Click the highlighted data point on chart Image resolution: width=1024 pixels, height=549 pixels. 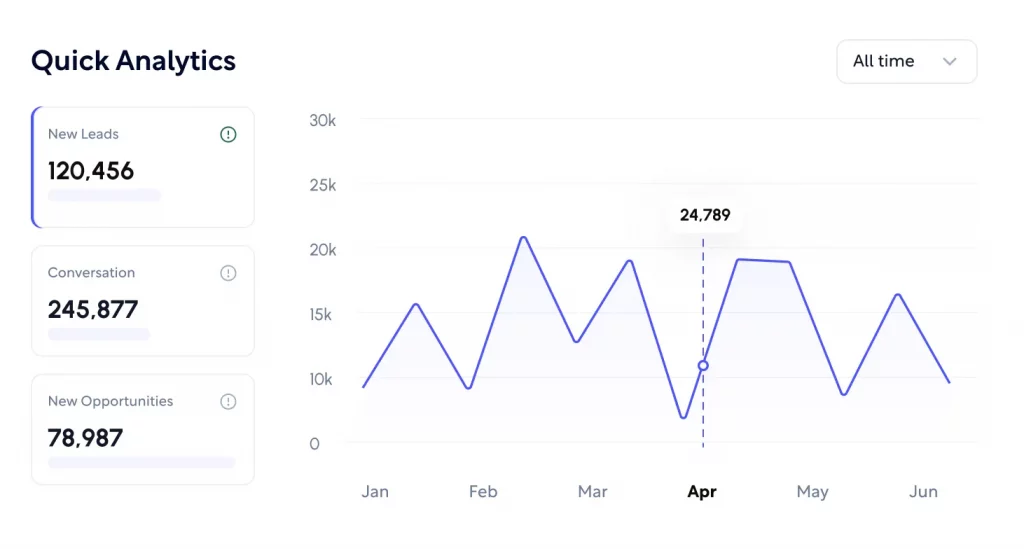(703, 366)
